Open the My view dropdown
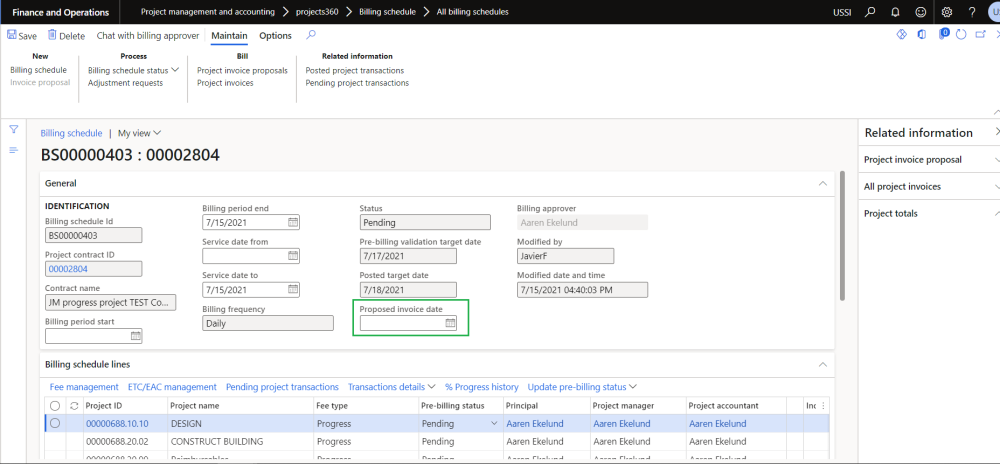Image resolution: width=1000 pixels, height=464 pixels. point(139,133)
